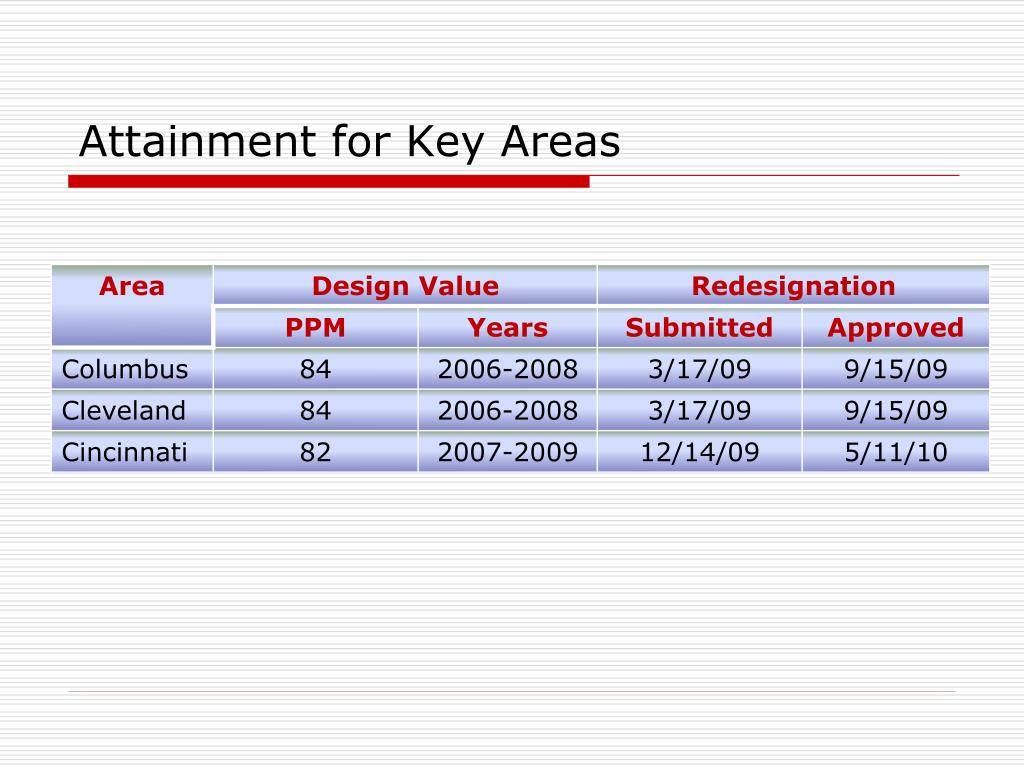Image resolution: width=1024 pixels, height=768 pixels.
Task: Click Cleveland approved date 9/15/09
Action: point(895,410)
